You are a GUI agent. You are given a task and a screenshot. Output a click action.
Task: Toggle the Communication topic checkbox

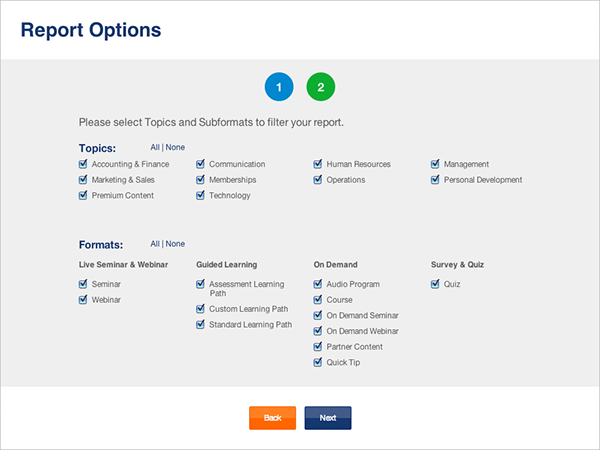pos(201,164)
